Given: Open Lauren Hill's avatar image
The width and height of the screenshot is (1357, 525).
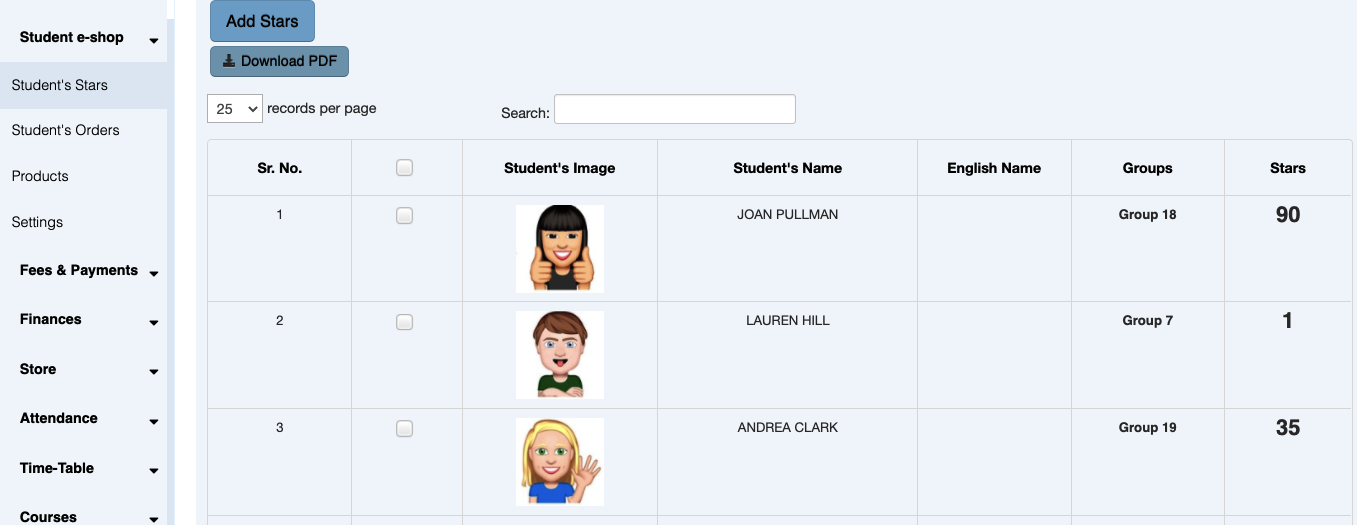Looking at the screenshot, I should (x=560, y=355).
